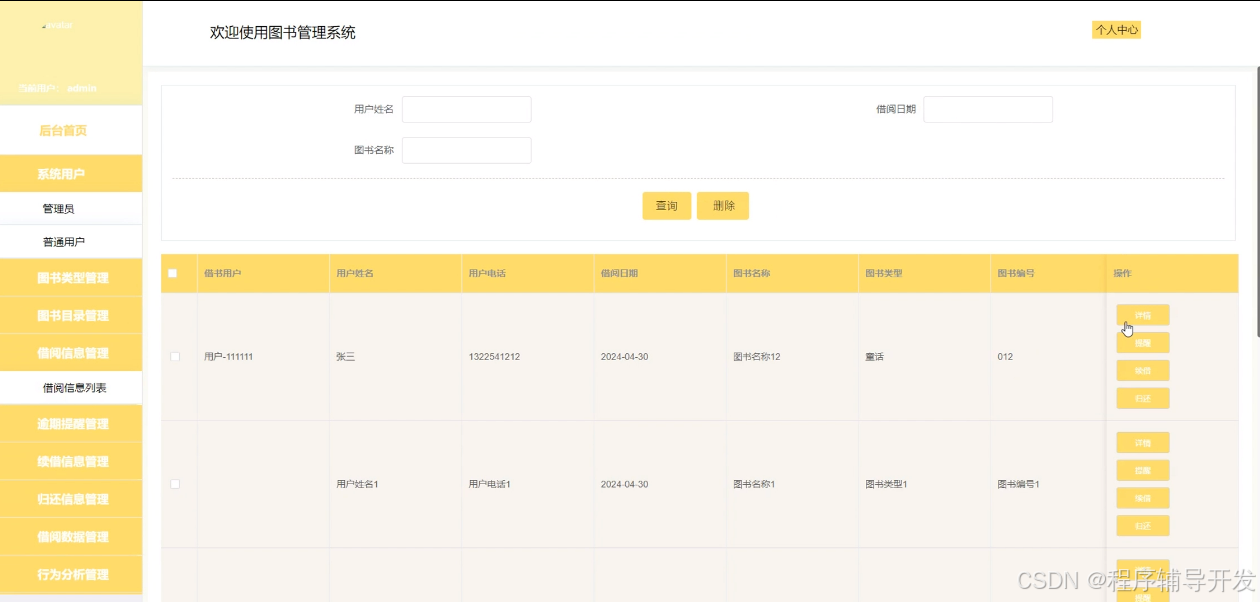
Task: Expand the 逾期提醒管理 sidebar section
Action: tap(72, 424)
